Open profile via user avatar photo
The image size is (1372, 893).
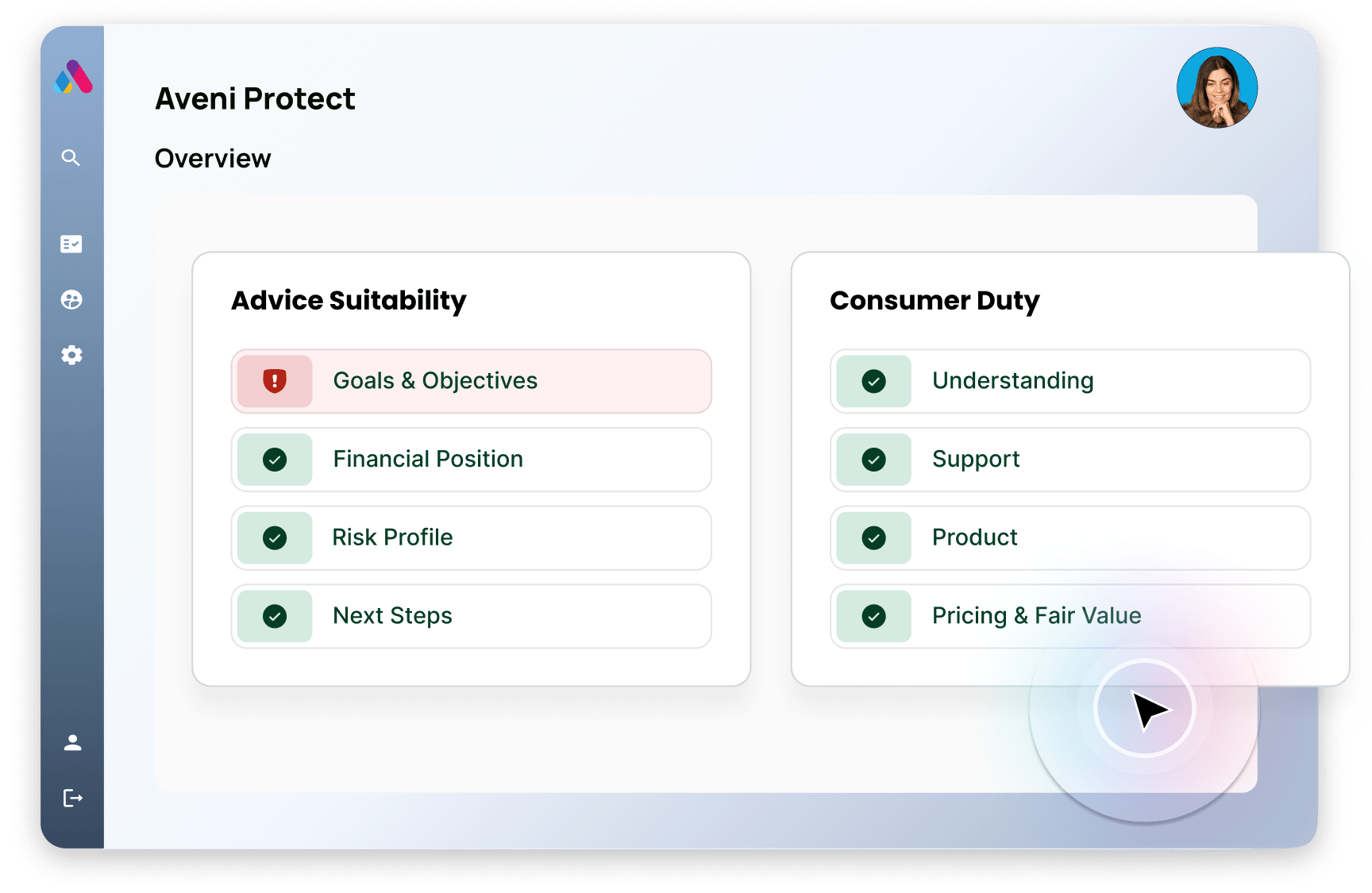tap(1217, 87)
